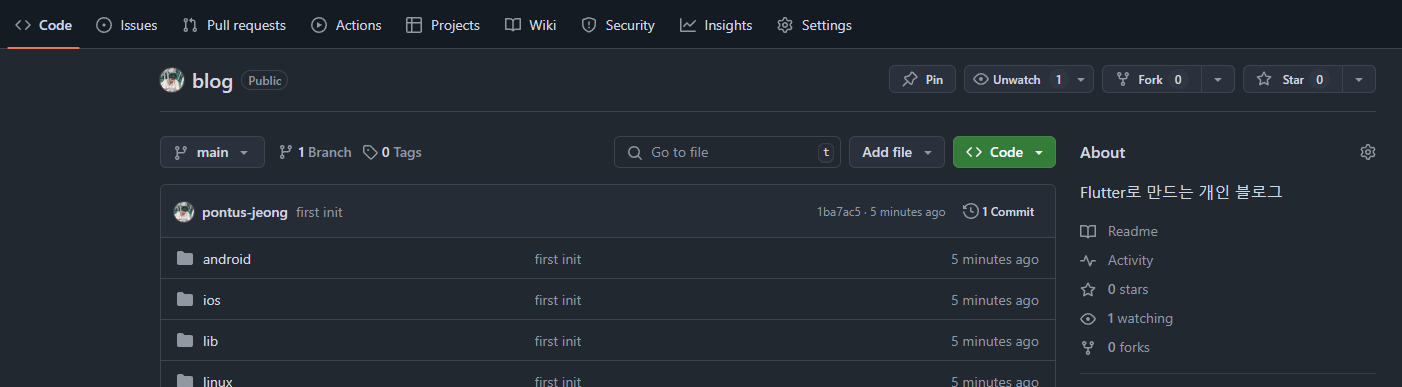Click the repository owner avatar beside blog
This screenshot has height=387, width=1402.
click(x=172, y=80)
